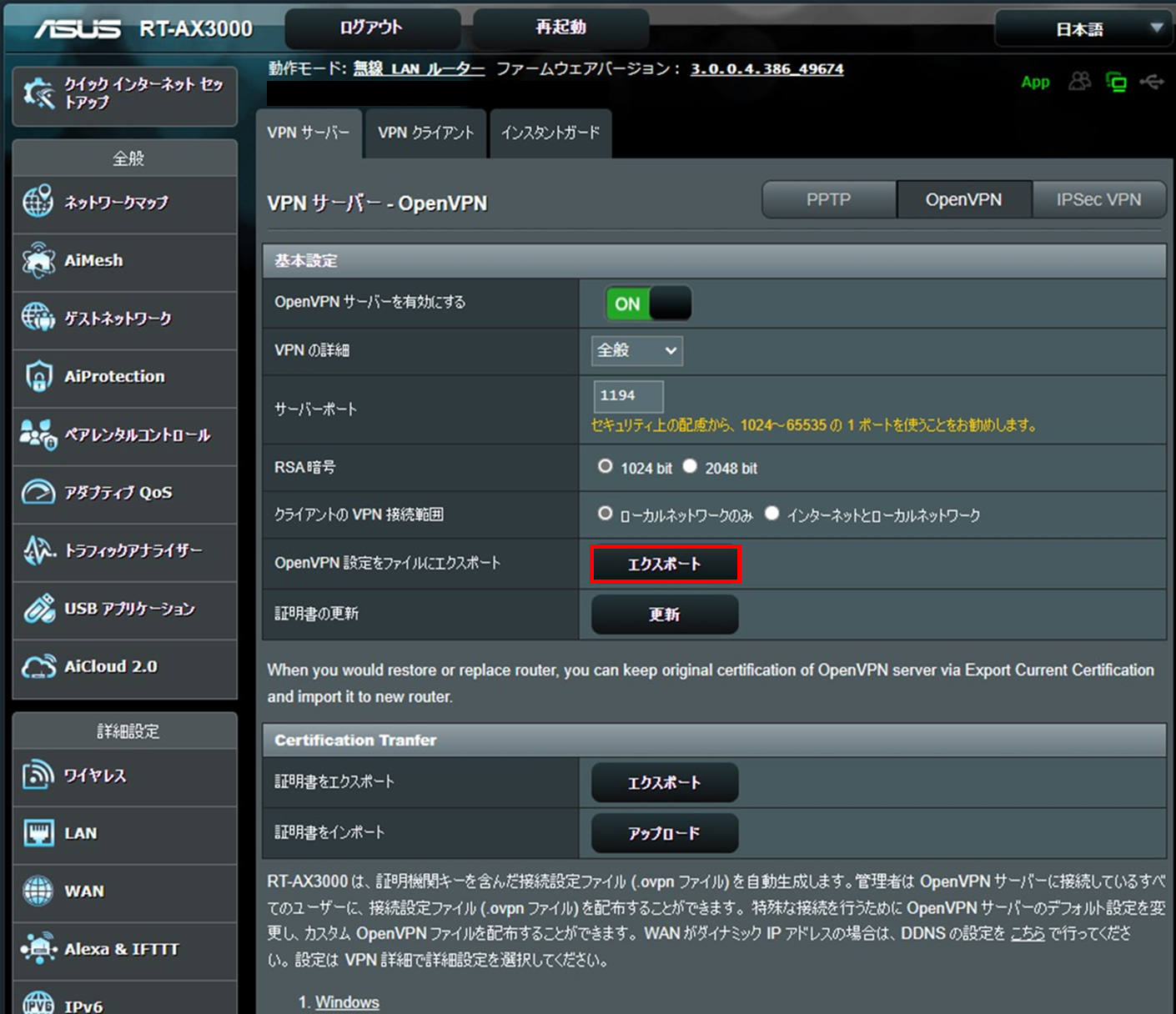Click the Adaptive QoS gauge icon
The width and height of the screenshot is (1176, 1014).
[x=38, y=492]
